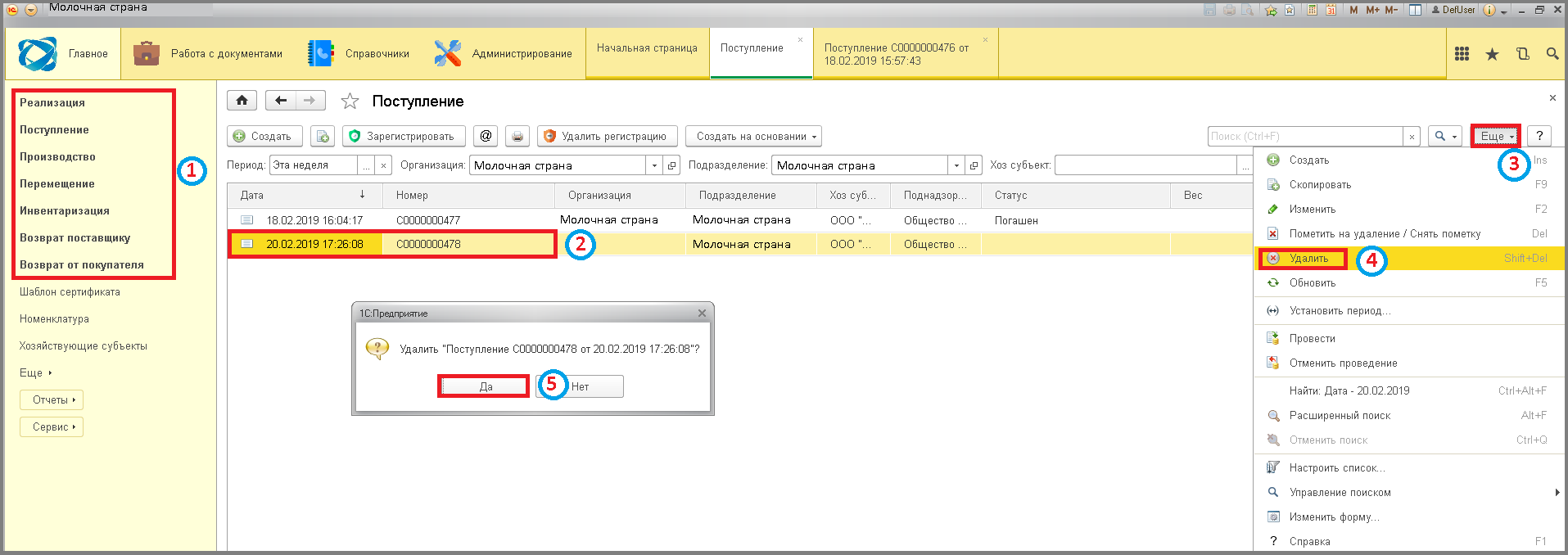
Task: Expand the Управление поиском submenu
Action: (1409, 492)
